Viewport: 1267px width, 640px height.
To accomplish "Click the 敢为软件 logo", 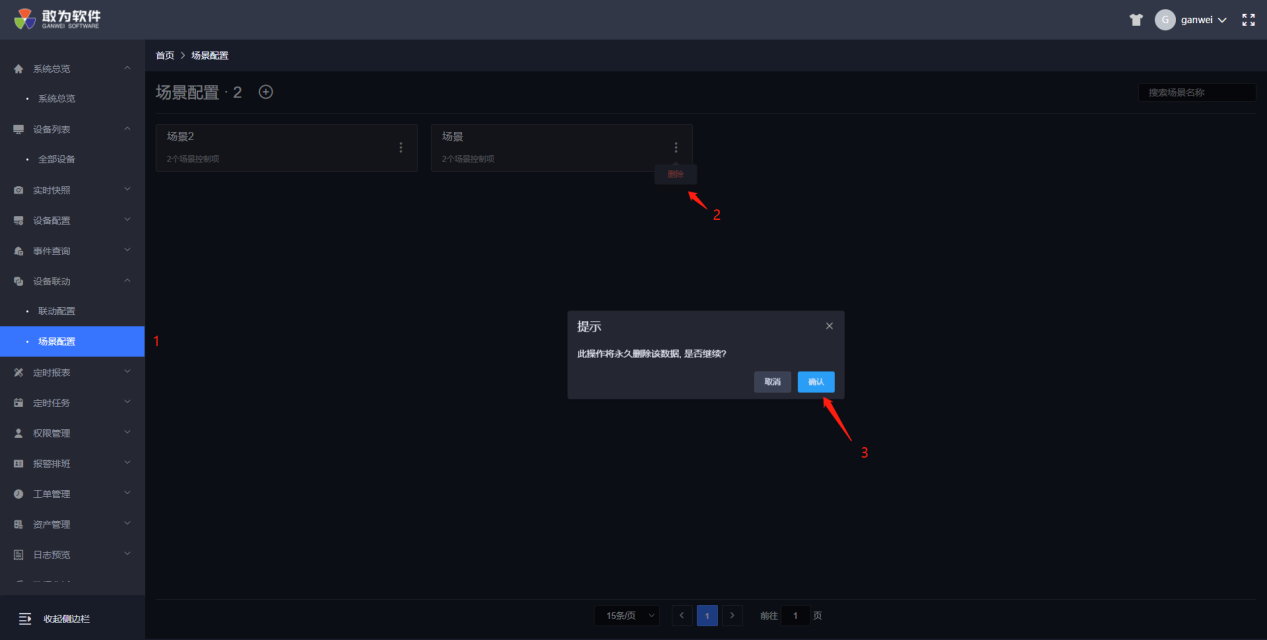I will (57, 19).
